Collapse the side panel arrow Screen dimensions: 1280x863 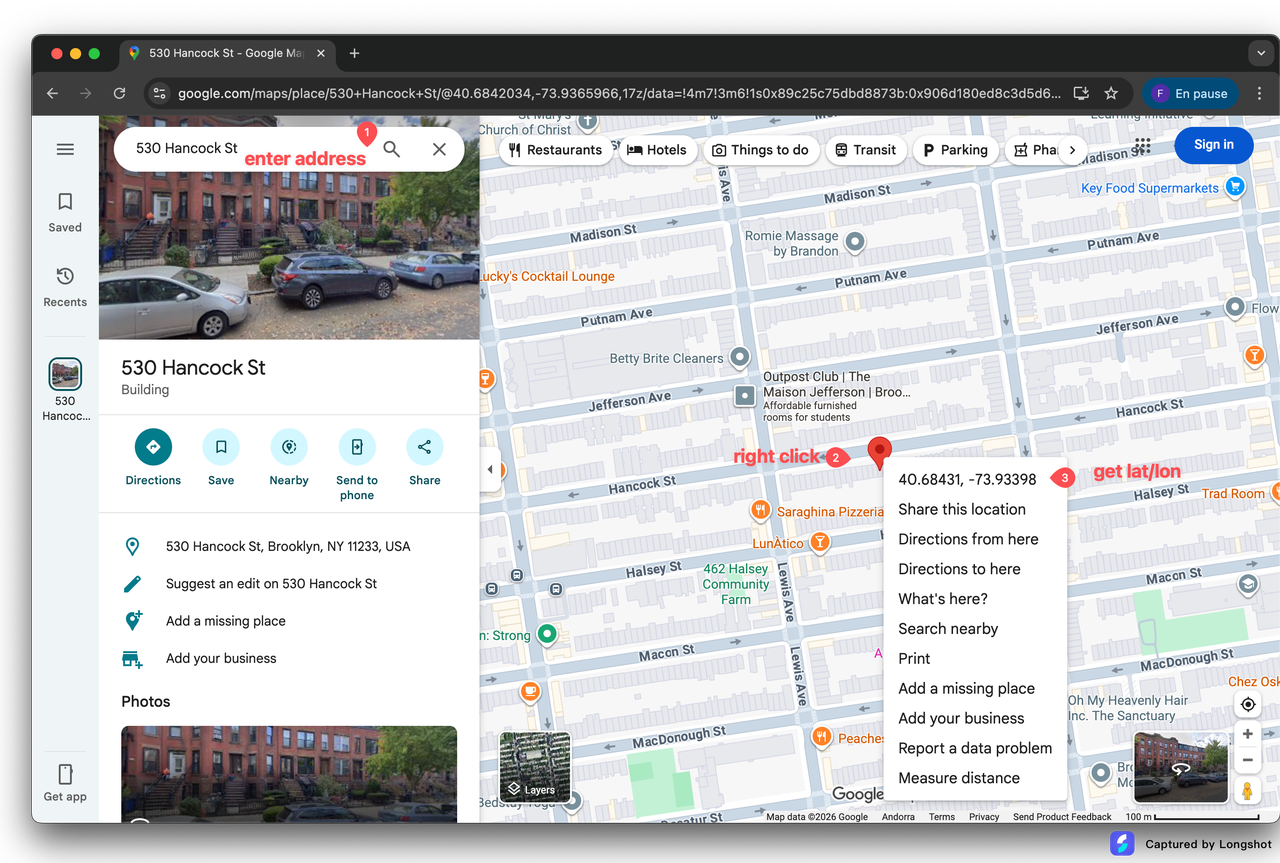(490, 469)
